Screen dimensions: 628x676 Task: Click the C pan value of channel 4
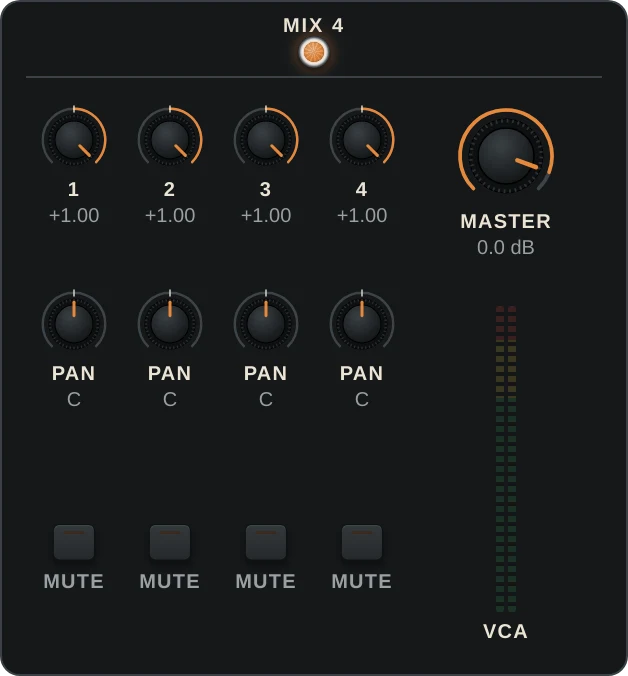click(362, 400)
